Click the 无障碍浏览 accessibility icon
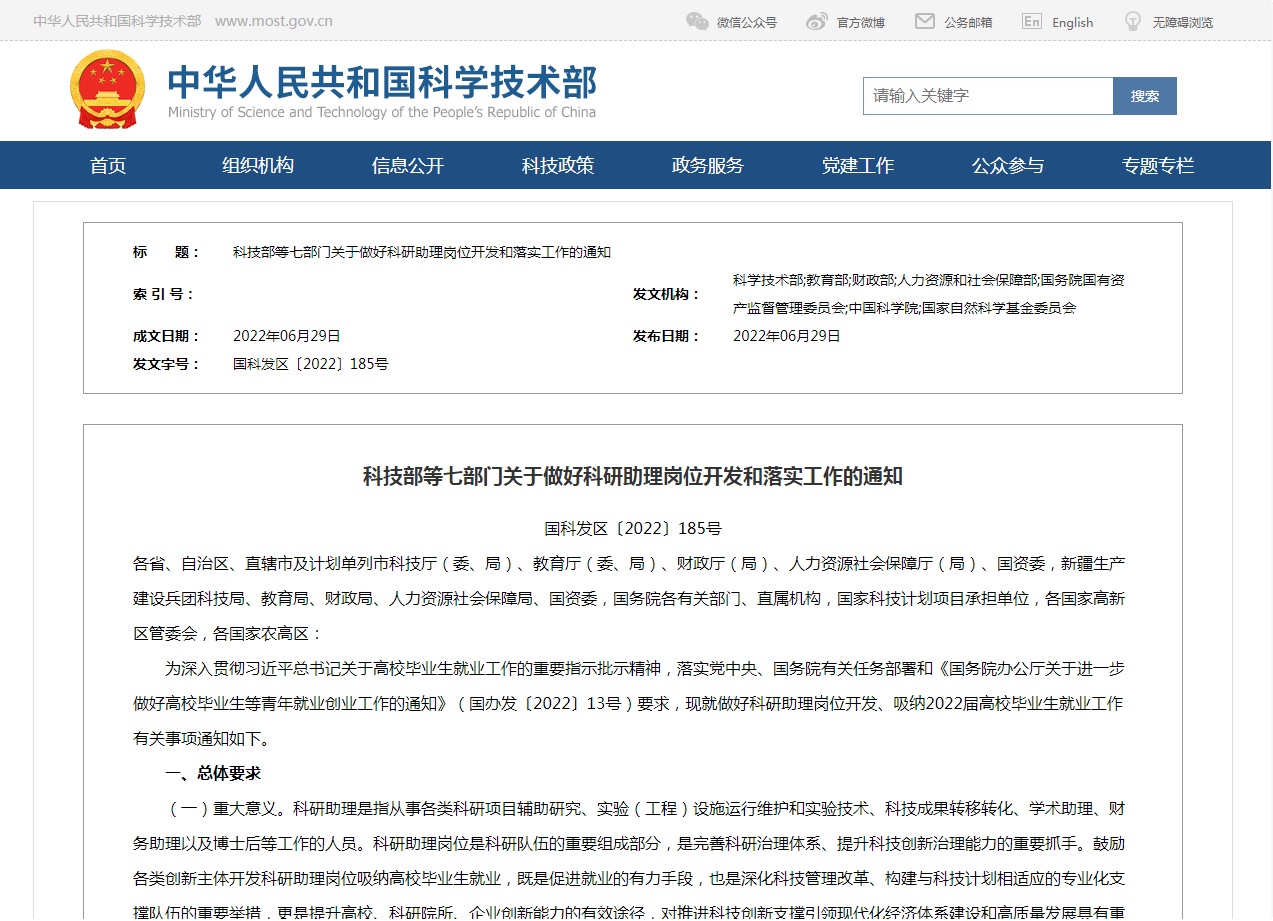 (1131, 20)
